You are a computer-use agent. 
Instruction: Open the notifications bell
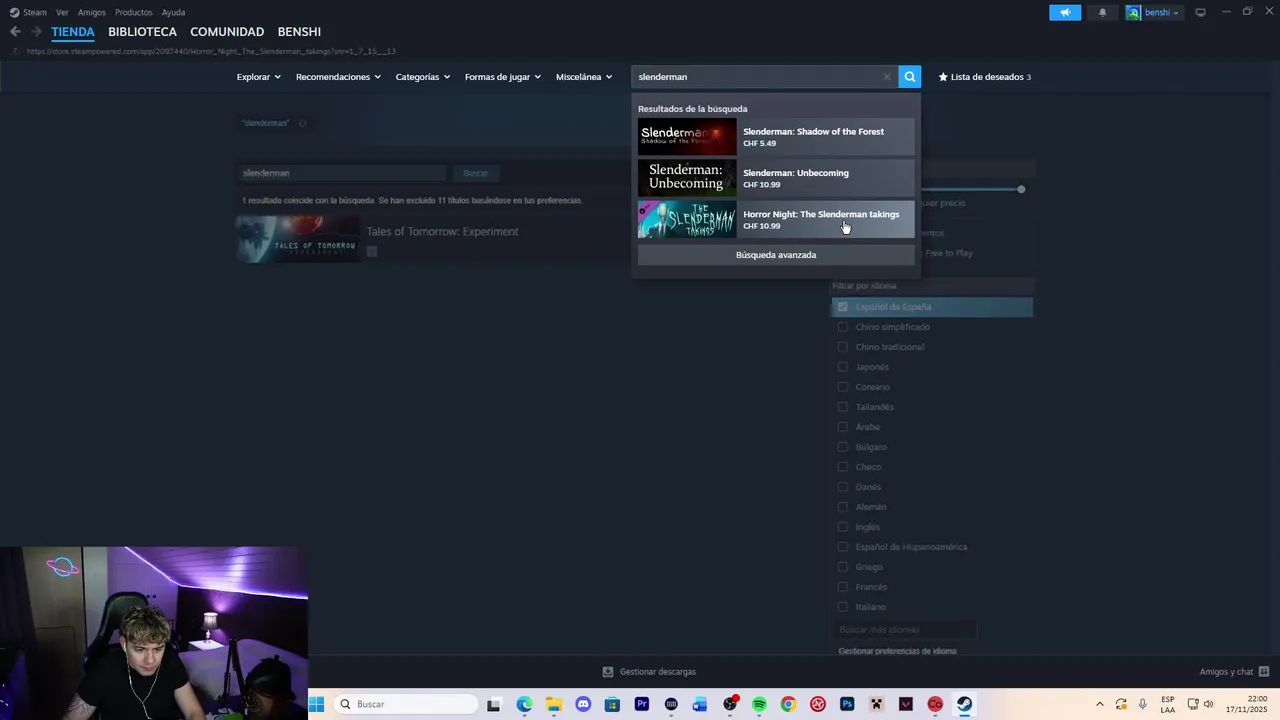click(1103, 12)
